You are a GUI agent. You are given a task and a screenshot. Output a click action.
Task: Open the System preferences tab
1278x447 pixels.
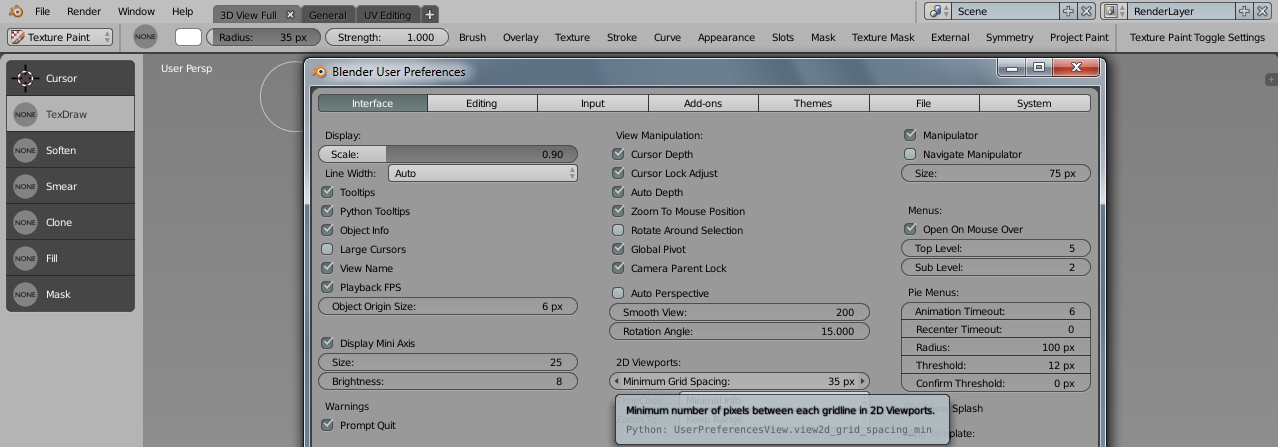(x=1034, y=103)
